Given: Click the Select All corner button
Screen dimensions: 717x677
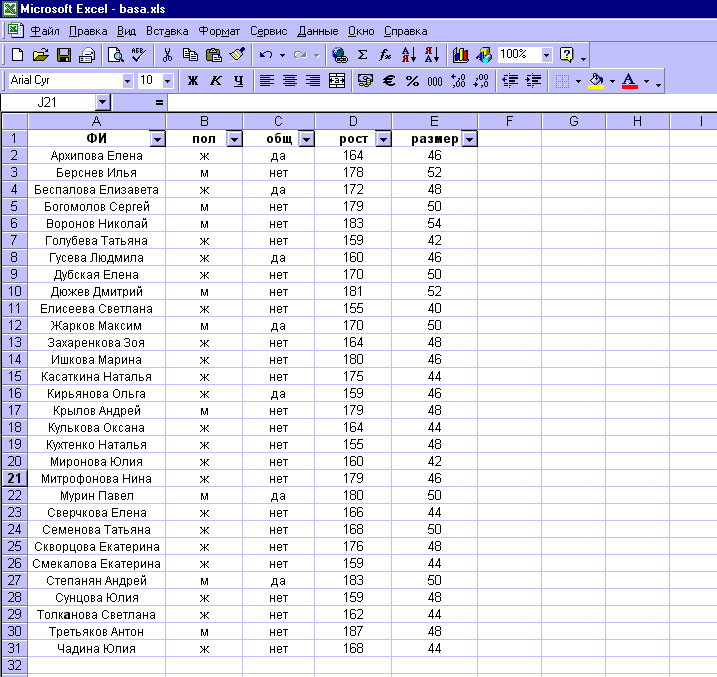Looking at the screenshot, I should pos(15,121).
